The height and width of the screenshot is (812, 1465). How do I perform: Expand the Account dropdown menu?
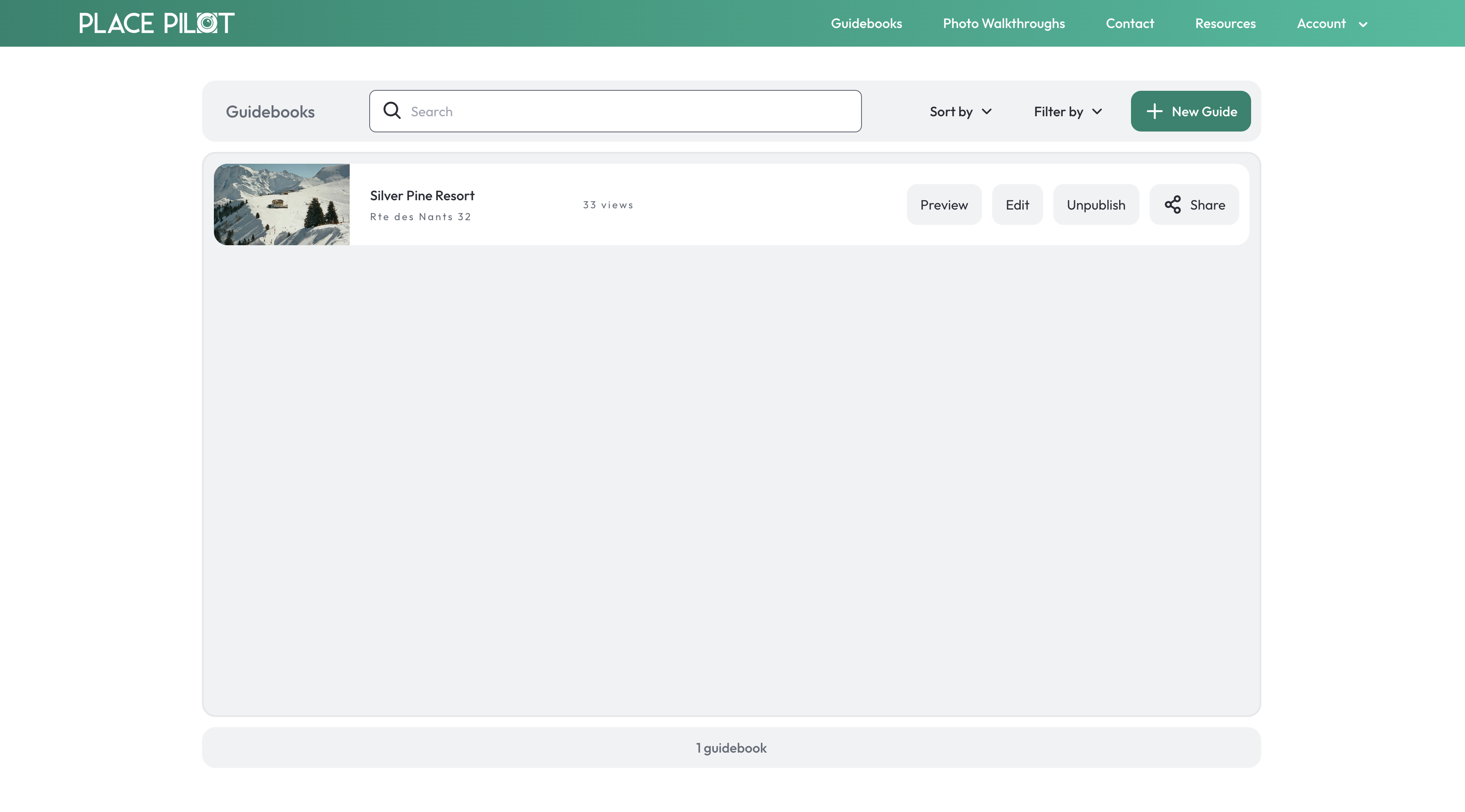coord(1333,23)
